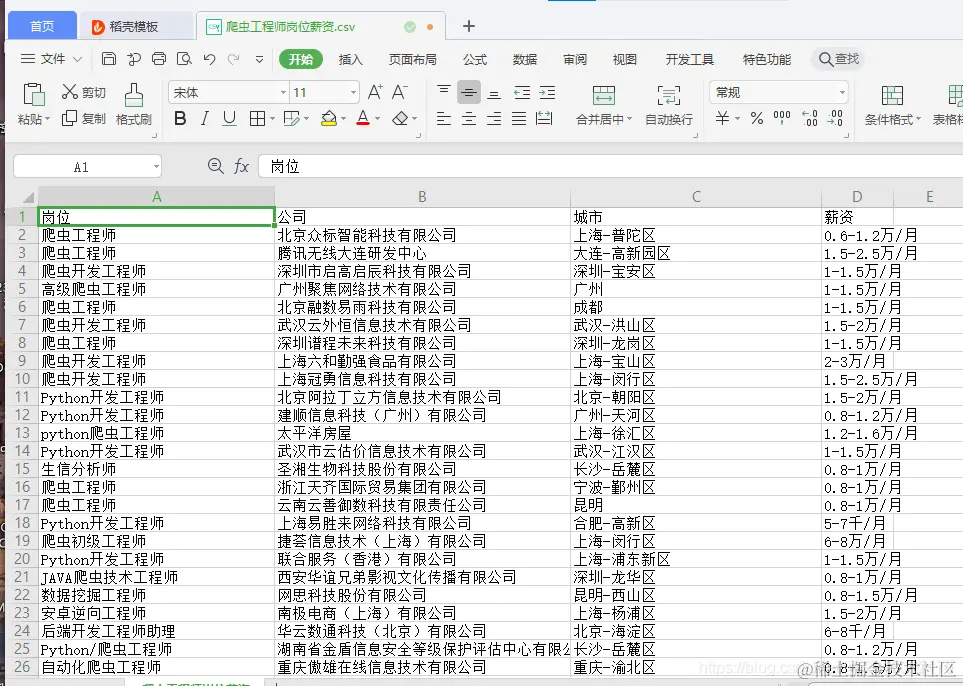Undo the last action
Image resolution: width=963 pixels, height=686 pixels.
209,59
